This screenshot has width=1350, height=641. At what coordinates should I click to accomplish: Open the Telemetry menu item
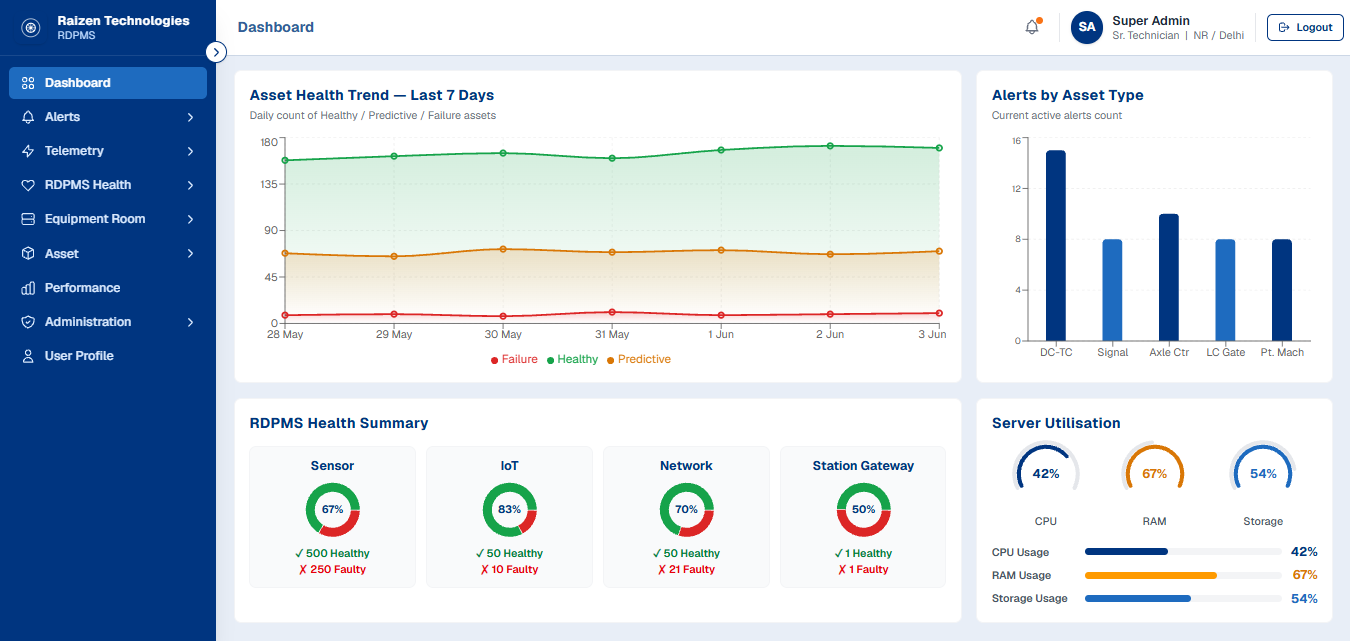pos(108,151)
